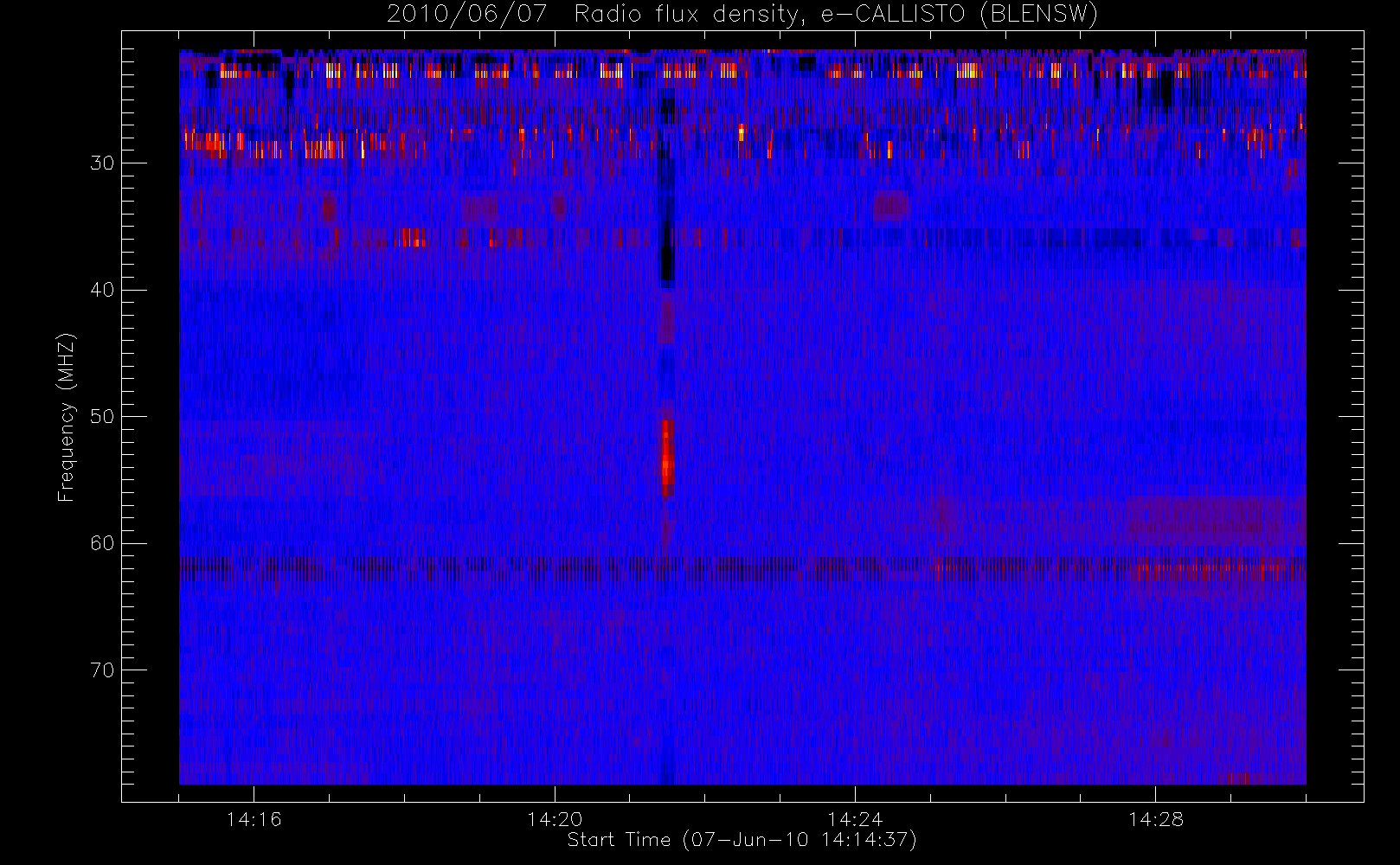1400x865 pixels.
Task: Click the 30 MHz frequency tick label
Action: [x=102, y=163]
